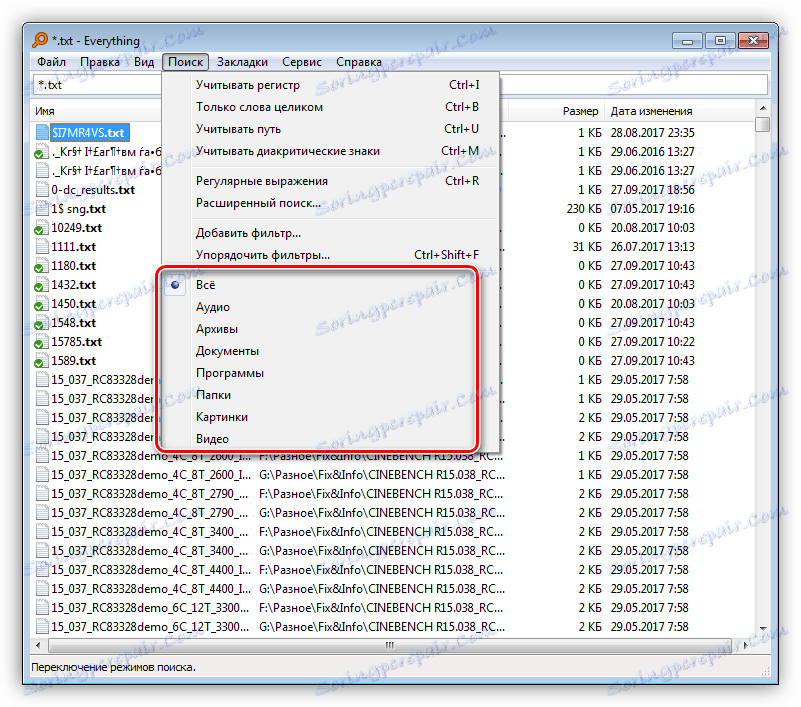Open the Файл menu
Viewport: 801px width, 707px height.
pyautogui.click(x=51, y=62)
